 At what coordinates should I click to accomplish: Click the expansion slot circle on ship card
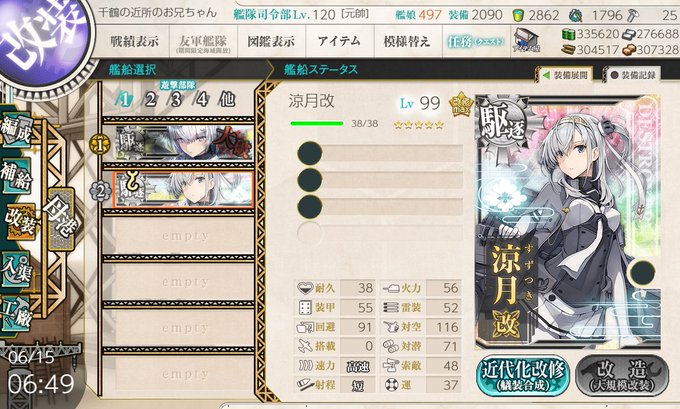click(x=642, y=272)
